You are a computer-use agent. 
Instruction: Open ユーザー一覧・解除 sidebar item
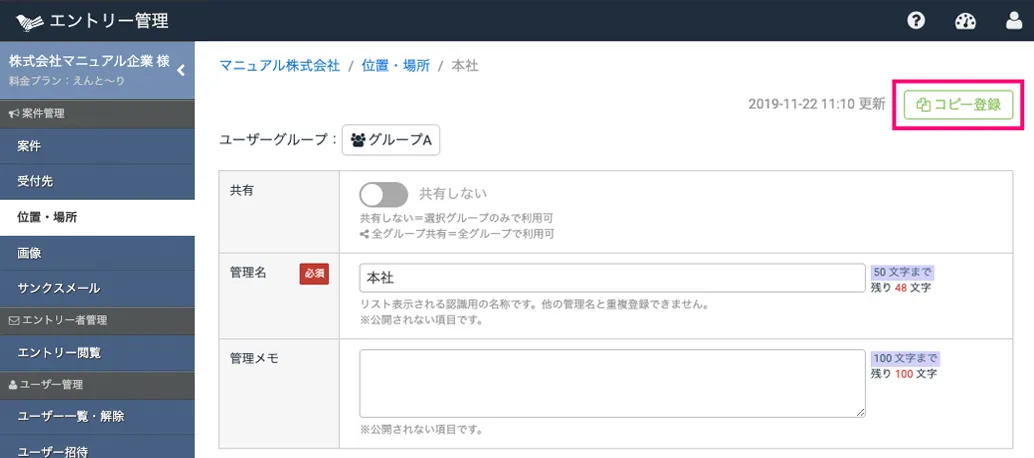pyautogui.click(x=70, y=416)
